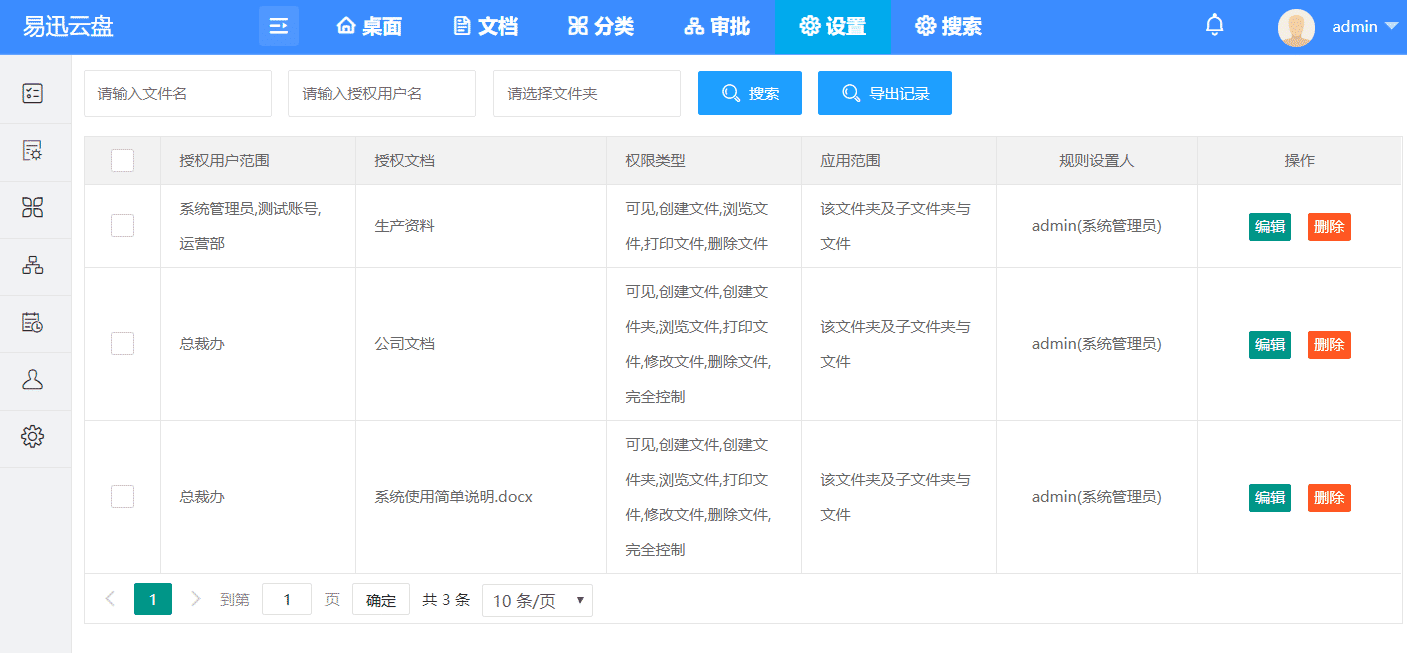The image size is (1407, 653).
Task: Check the checkbox on the 公司文档 row
Action: 122,343
